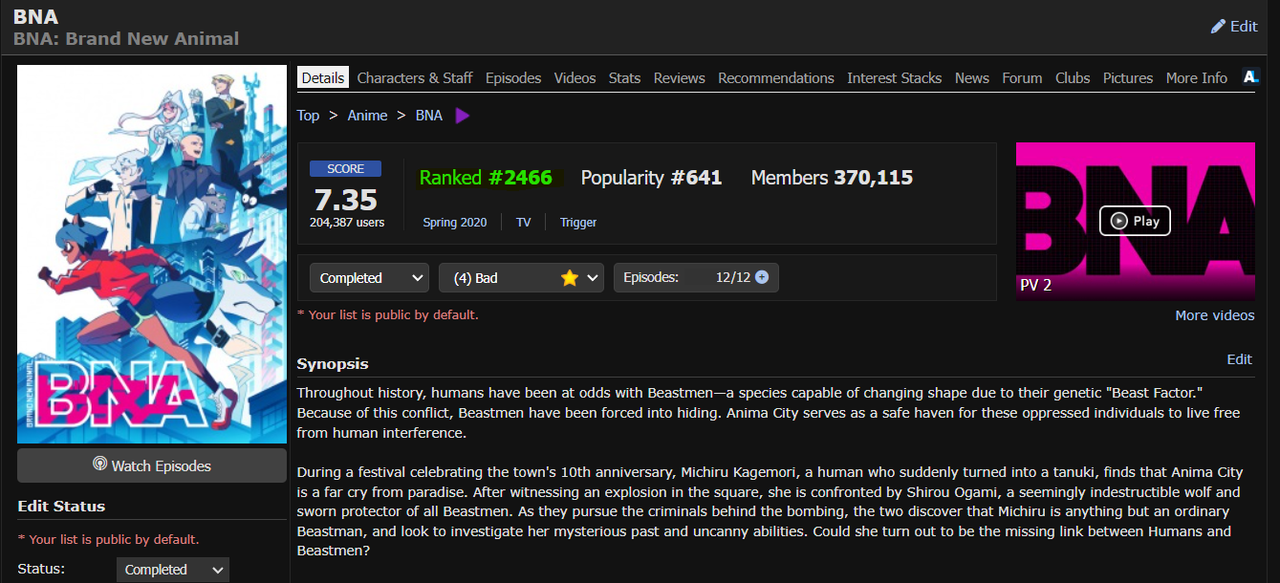This screenshot has width=1280, height=583.
Task: Click the 7.35 score value
Action: coord(346,198)
